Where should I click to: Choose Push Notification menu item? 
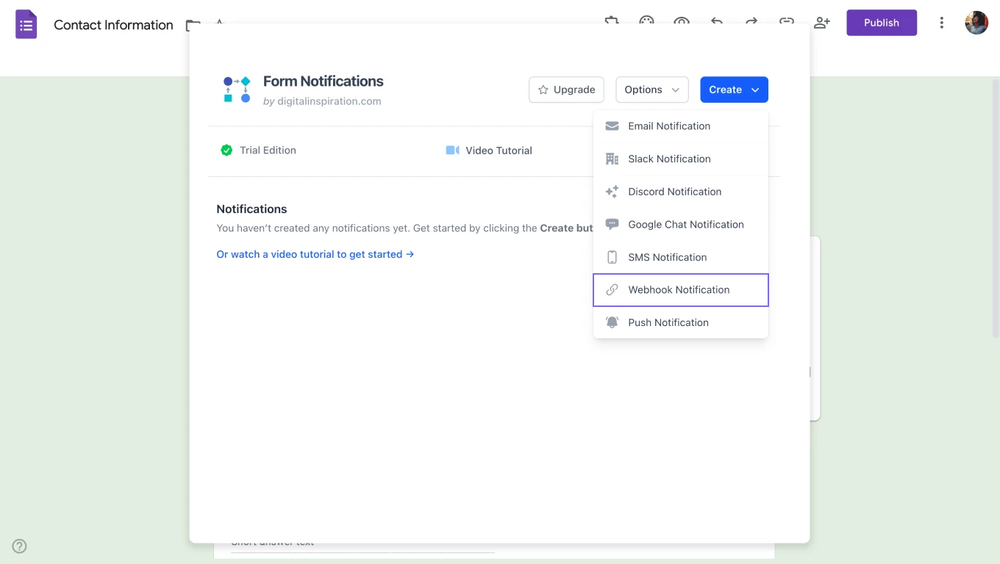point(680,322)
